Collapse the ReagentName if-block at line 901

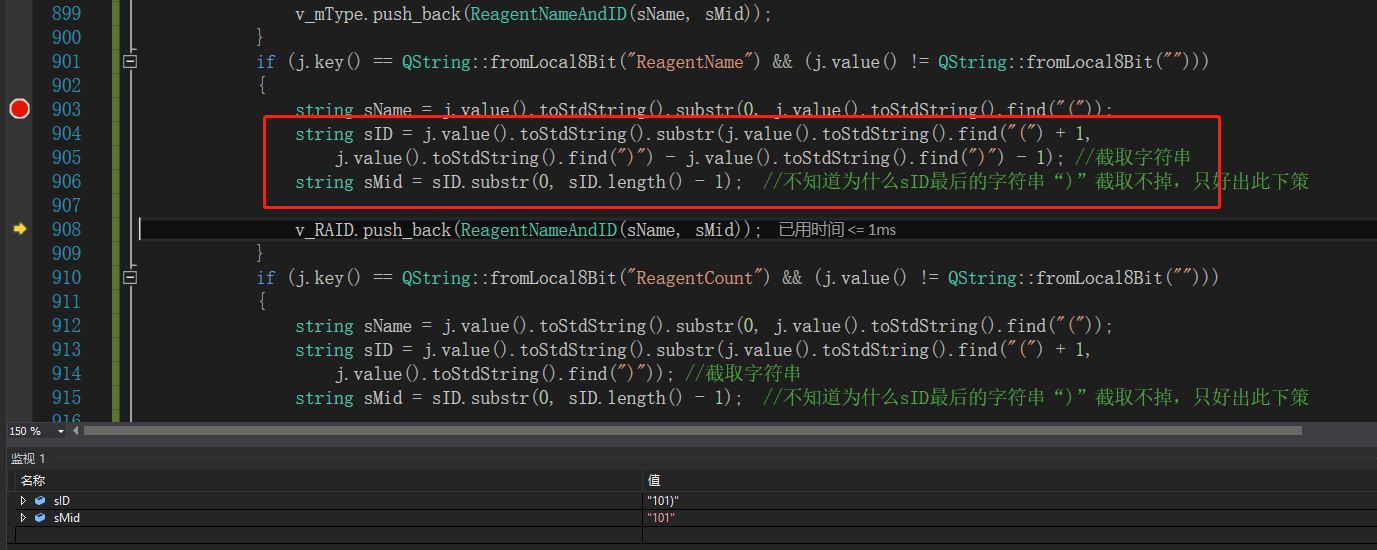point(129,62)
